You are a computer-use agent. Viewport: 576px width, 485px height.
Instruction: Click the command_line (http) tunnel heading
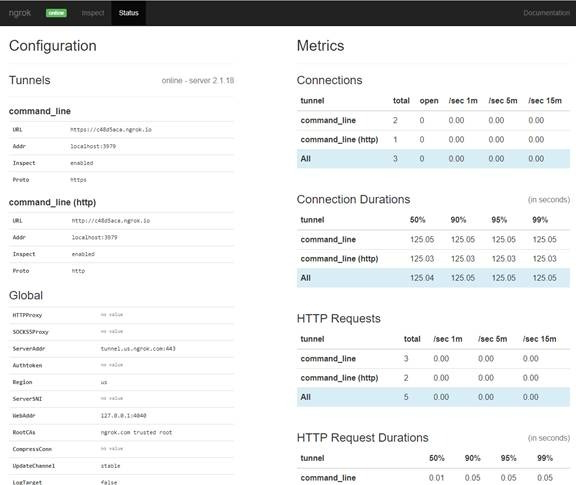(52, 202)
